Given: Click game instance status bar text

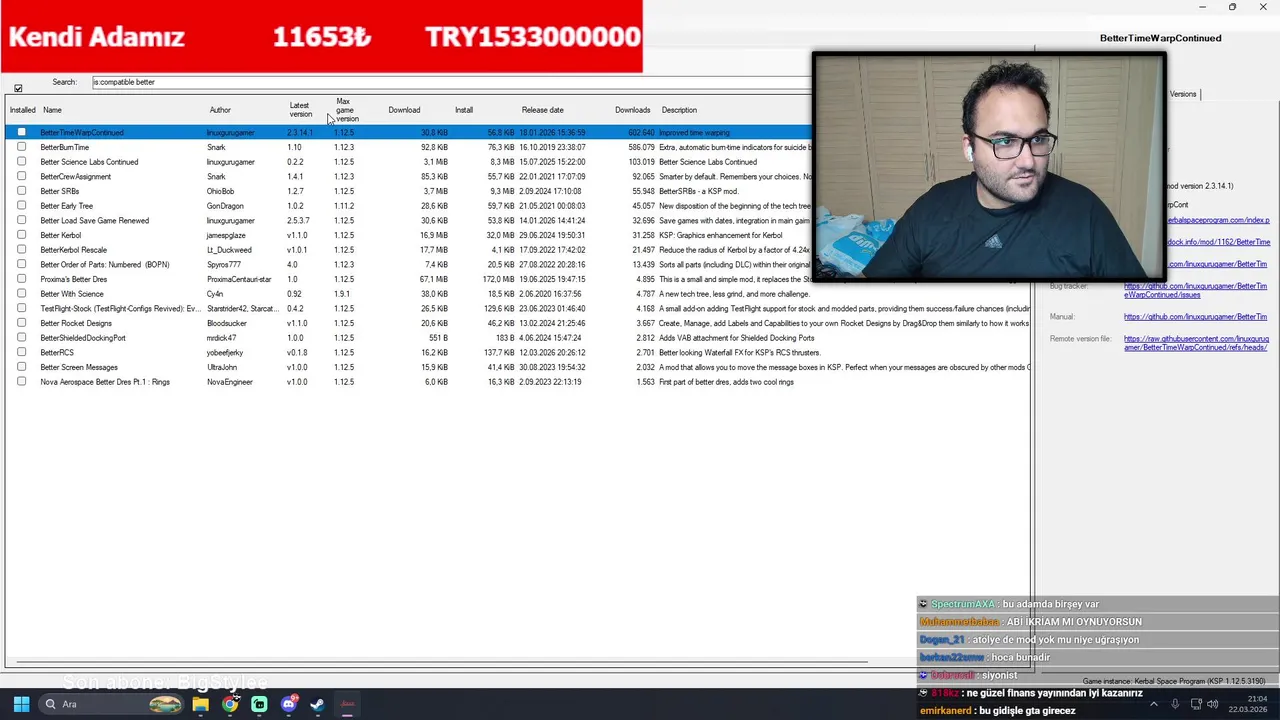Looking at the screenshot, I should [1174, 681].
